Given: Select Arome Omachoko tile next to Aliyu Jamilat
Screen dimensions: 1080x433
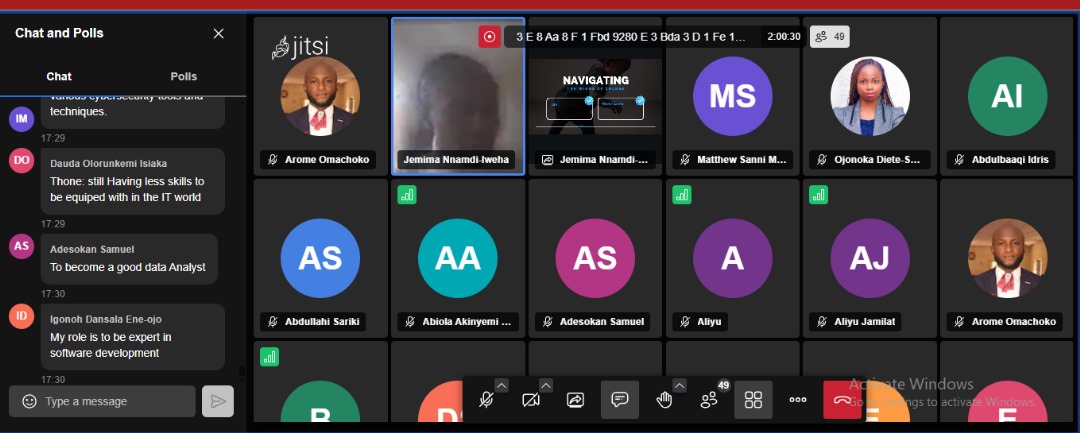Looking at the screenshot, I should click(1007, 258).
